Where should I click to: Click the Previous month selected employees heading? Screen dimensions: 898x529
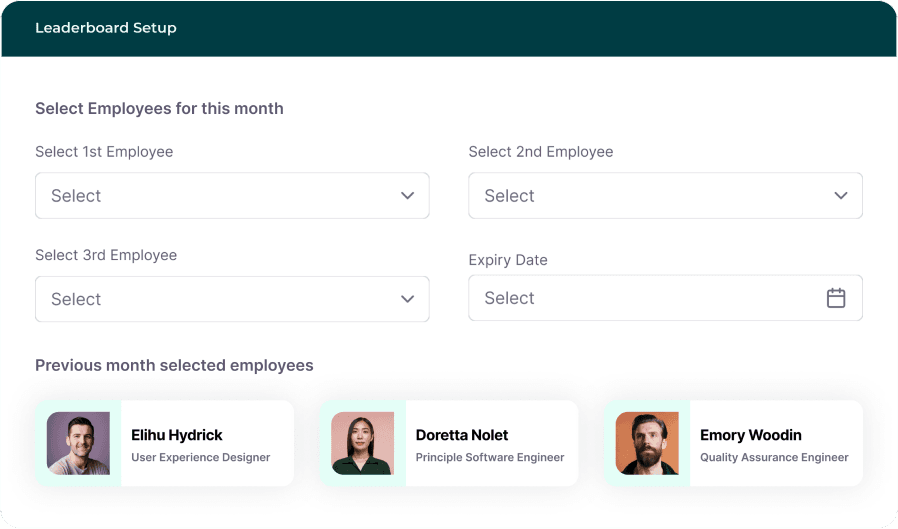click(x=174, y=365)
